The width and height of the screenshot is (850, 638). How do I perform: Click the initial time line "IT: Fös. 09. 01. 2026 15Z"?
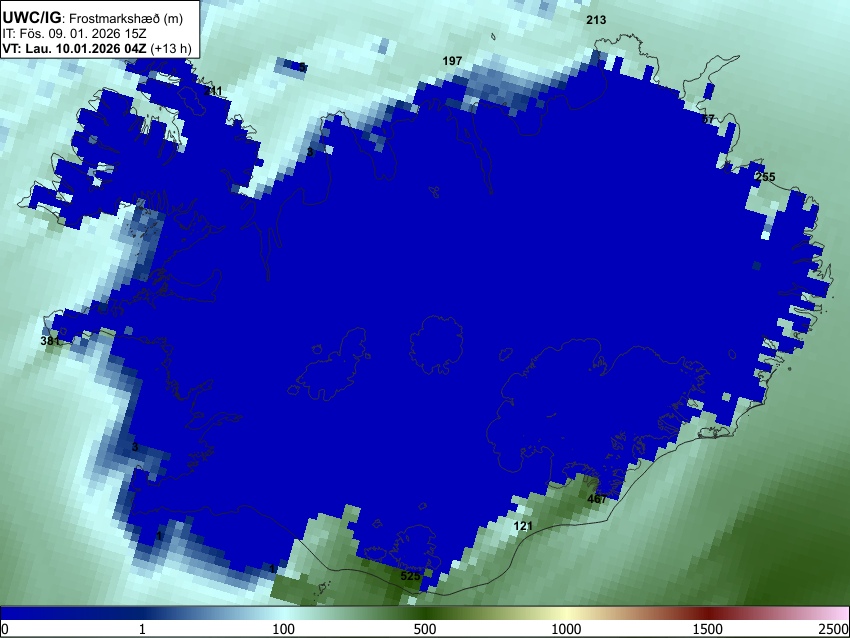(74, 34)
